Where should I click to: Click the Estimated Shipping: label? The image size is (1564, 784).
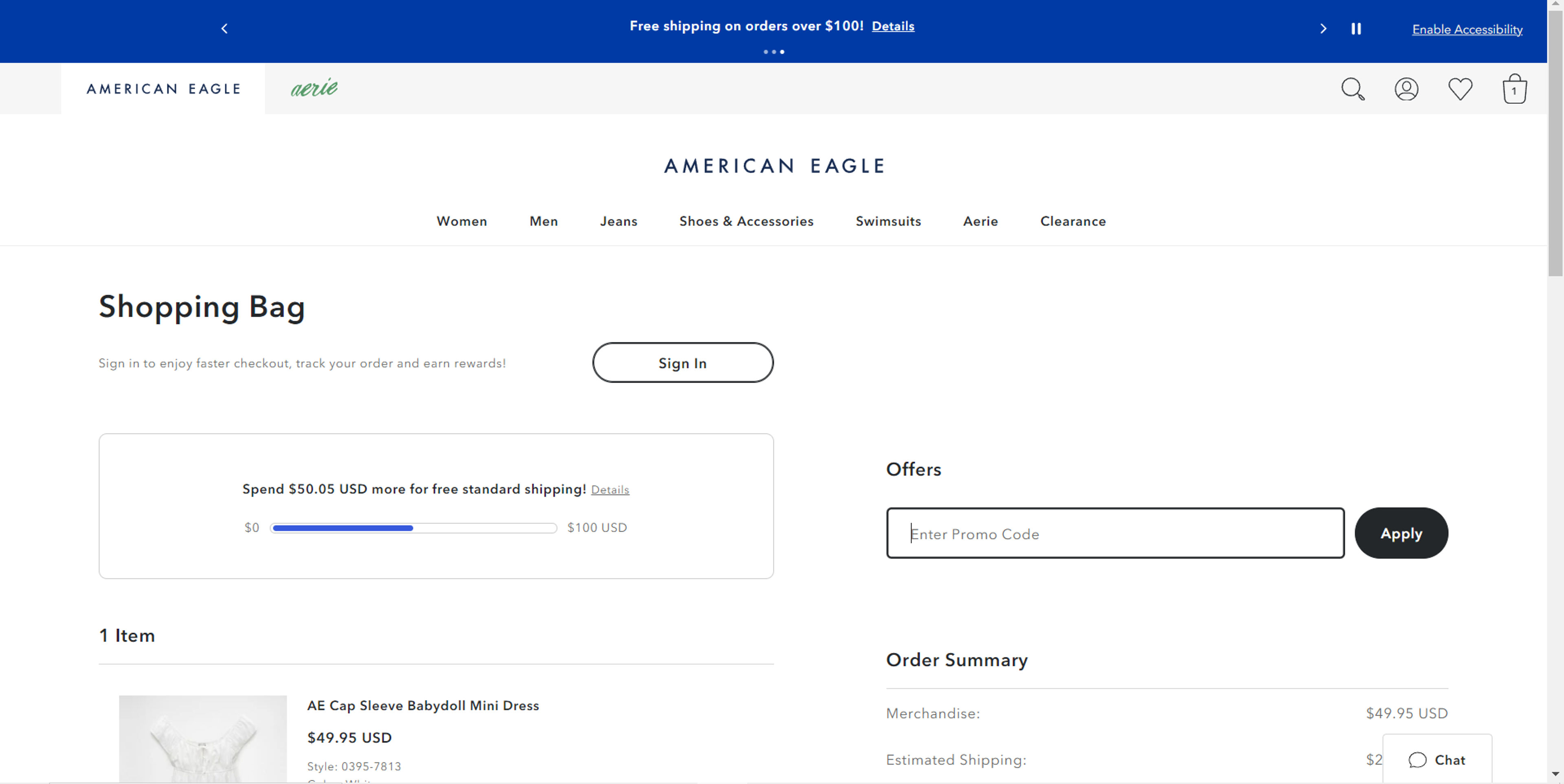coord(956,760)
